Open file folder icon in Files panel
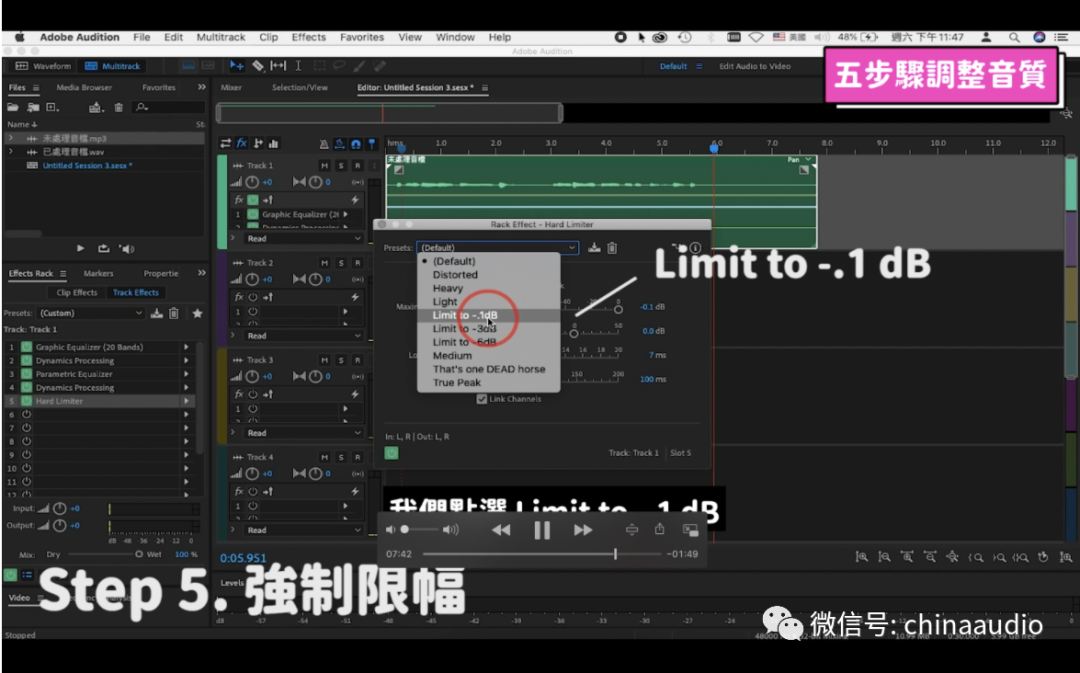 (x=13, y=107)
